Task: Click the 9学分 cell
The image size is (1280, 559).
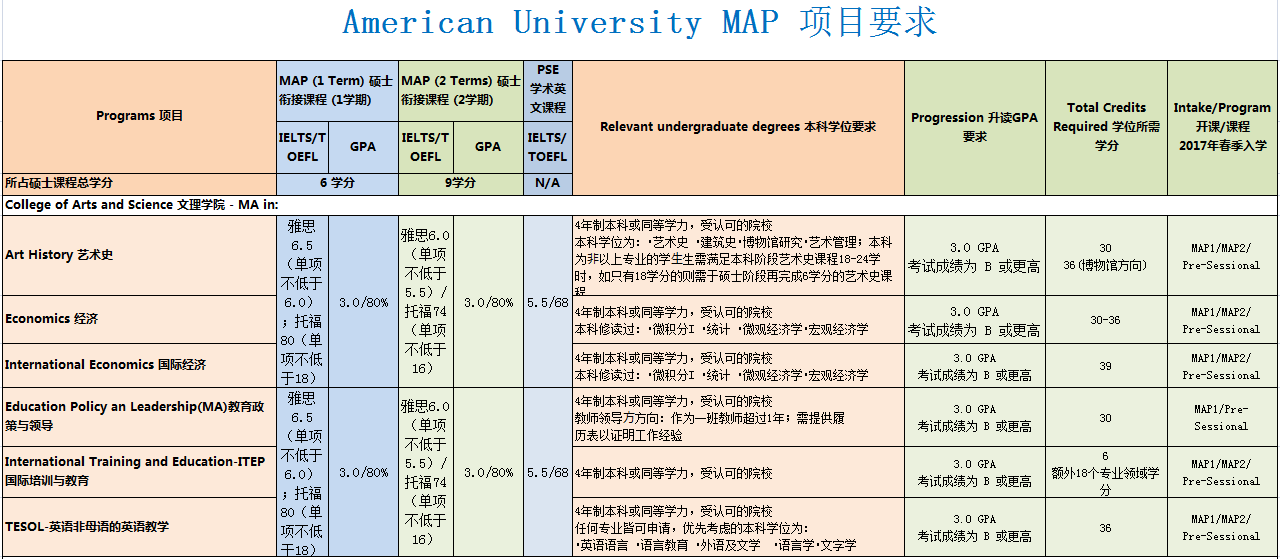Action: 460,183
